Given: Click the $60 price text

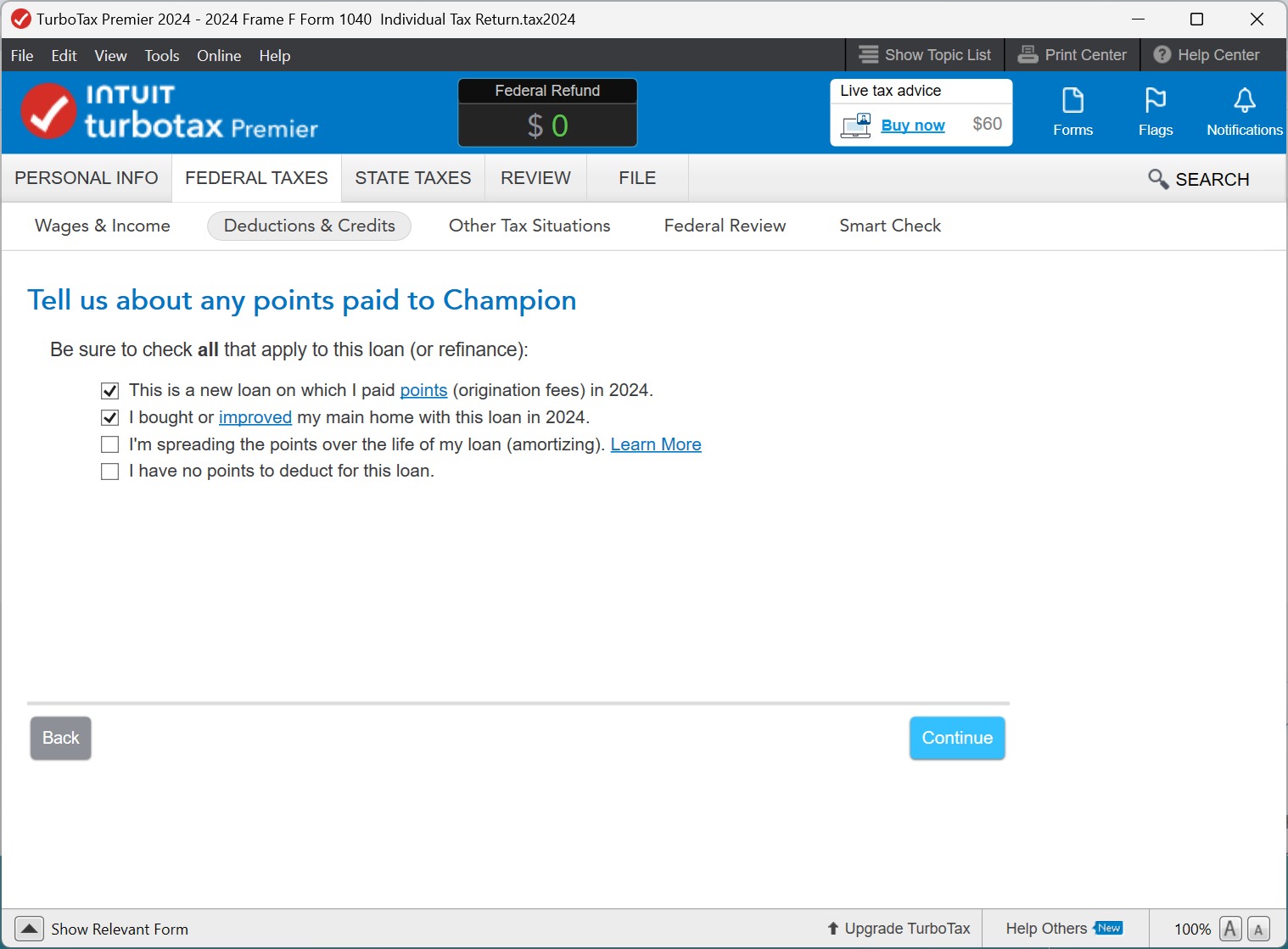Looking at the screenshot, I should (x=987, y=124).
